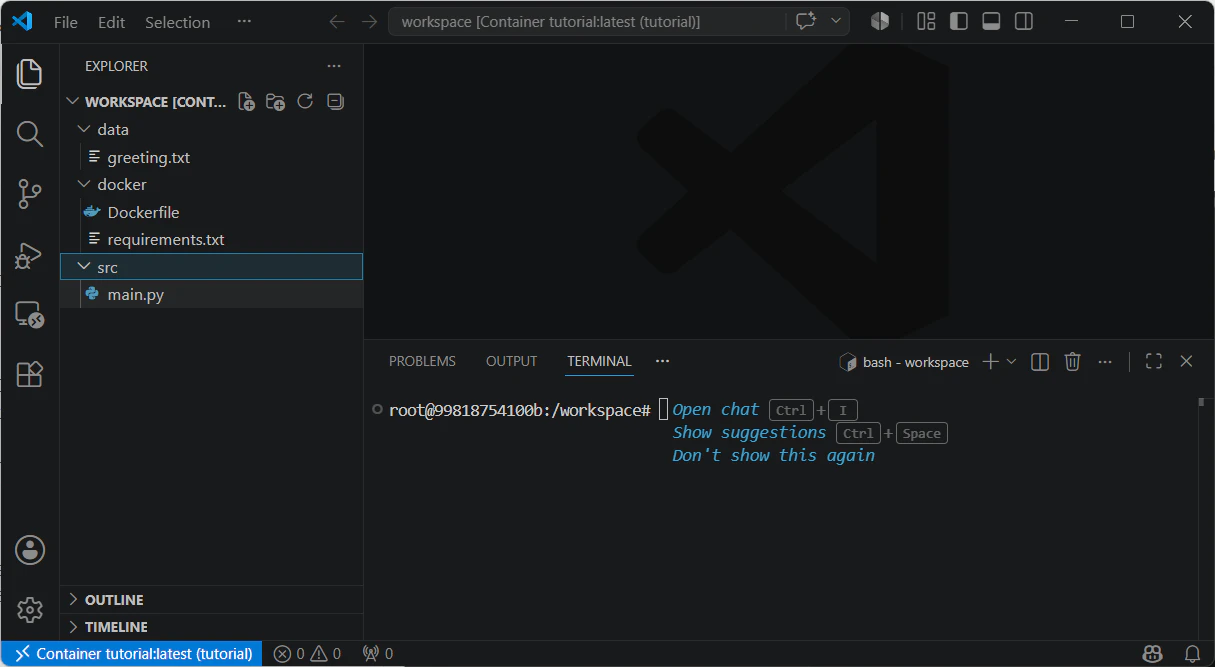Close the terminal panel
The width and height of the screenshot is (1215, 667).
(x=1186, y=362)
